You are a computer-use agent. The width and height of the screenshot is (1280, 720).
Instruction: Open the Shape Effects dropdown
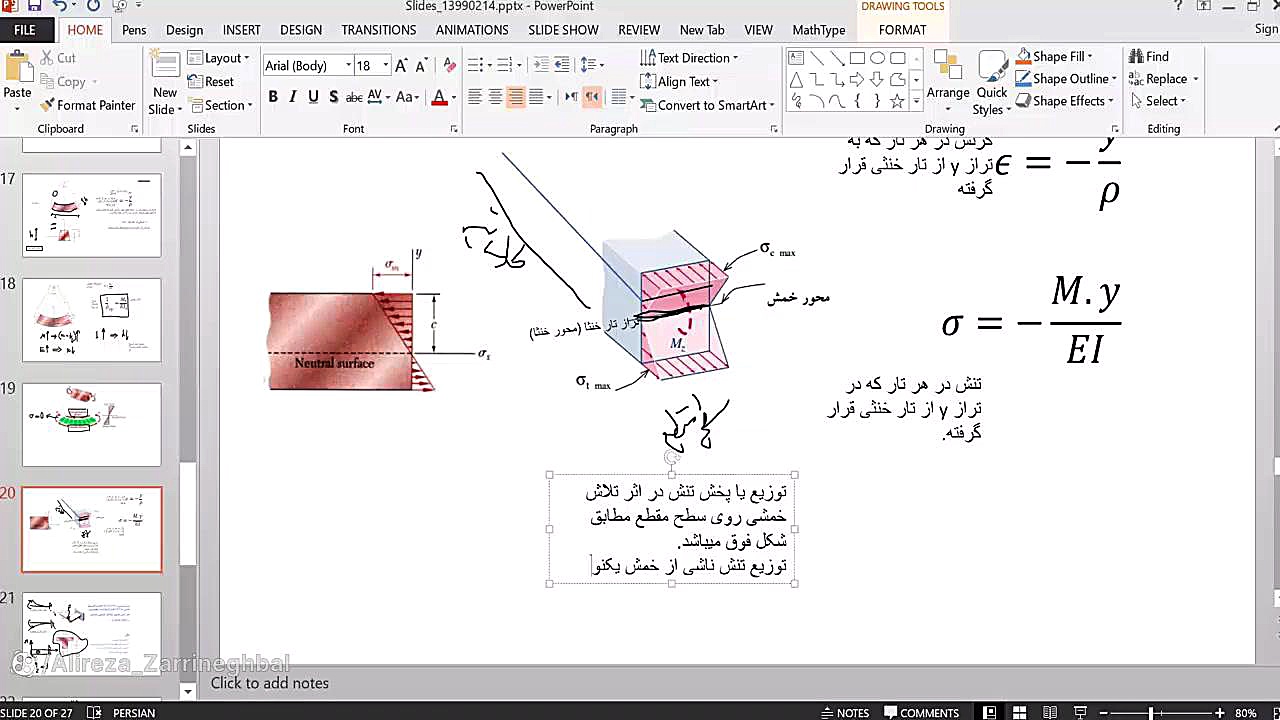click(x=1064, y=101)
